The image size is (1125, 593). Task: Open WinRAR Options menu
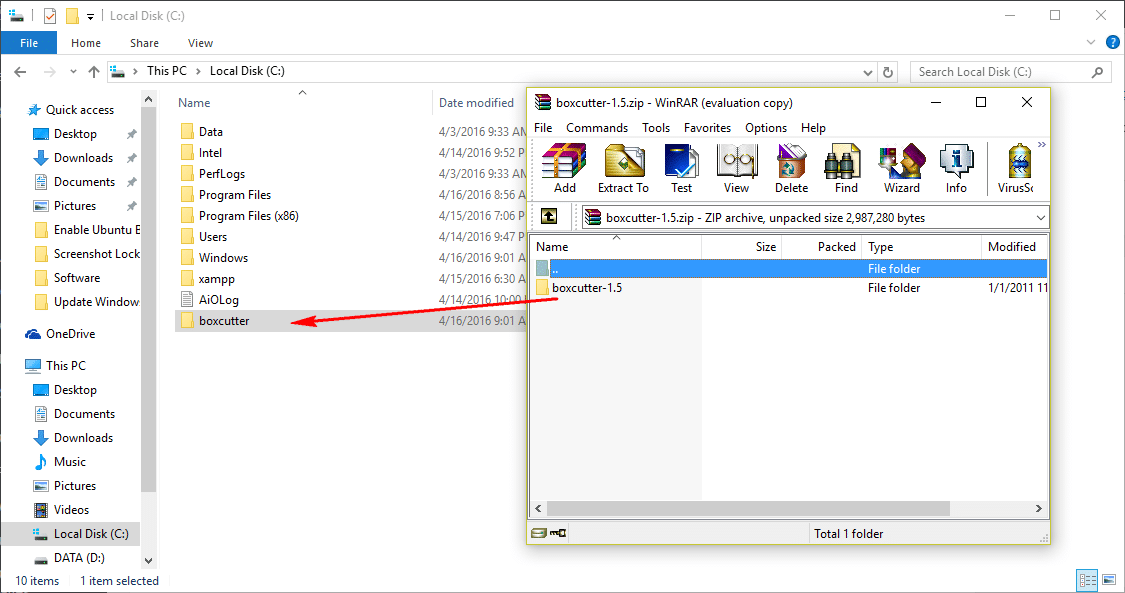point(766,128)
